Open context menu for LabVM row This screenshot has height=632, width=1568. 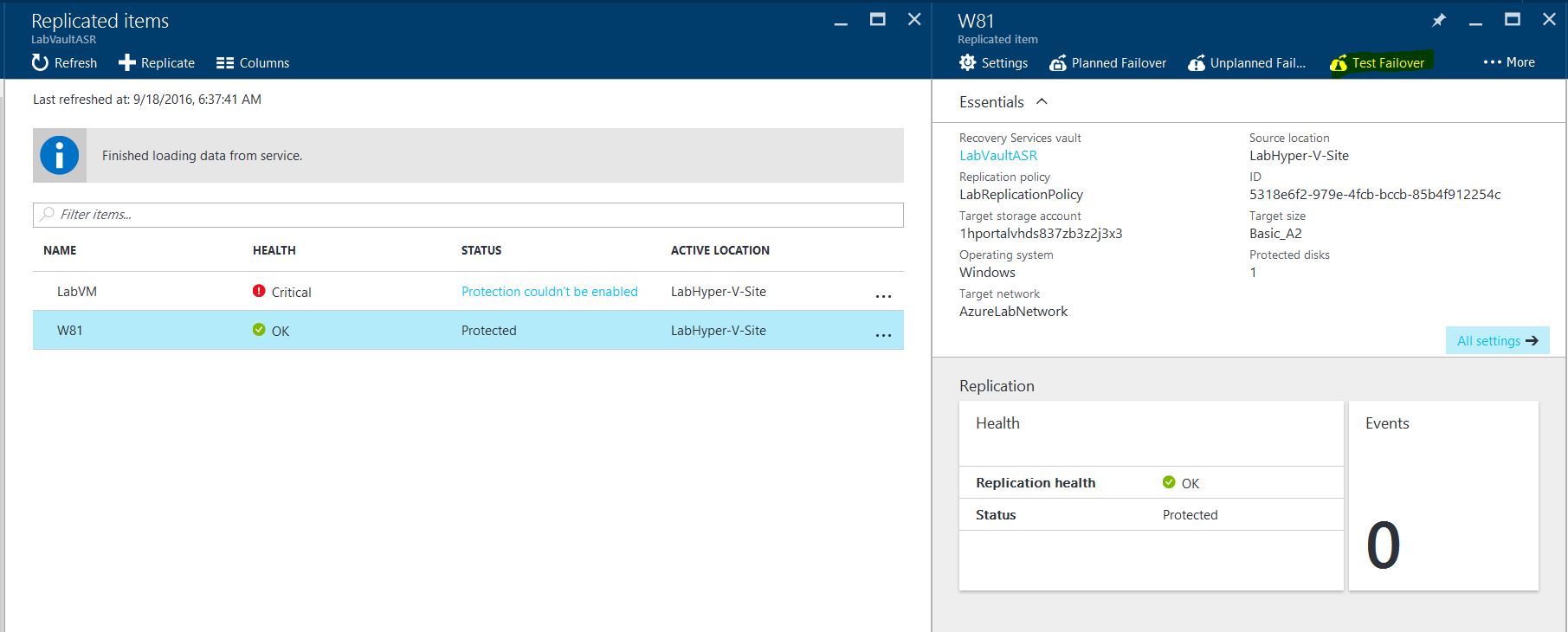pos(883,295)
